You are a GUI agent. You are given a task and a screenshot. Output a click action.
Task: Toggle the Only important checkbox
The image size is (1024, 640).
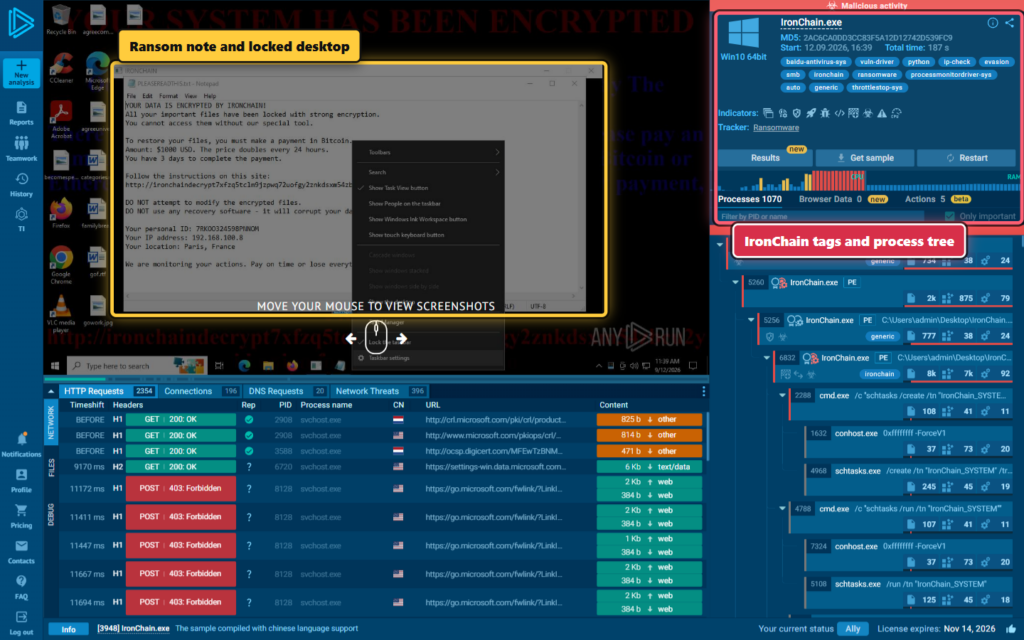[x=950, y=216]
